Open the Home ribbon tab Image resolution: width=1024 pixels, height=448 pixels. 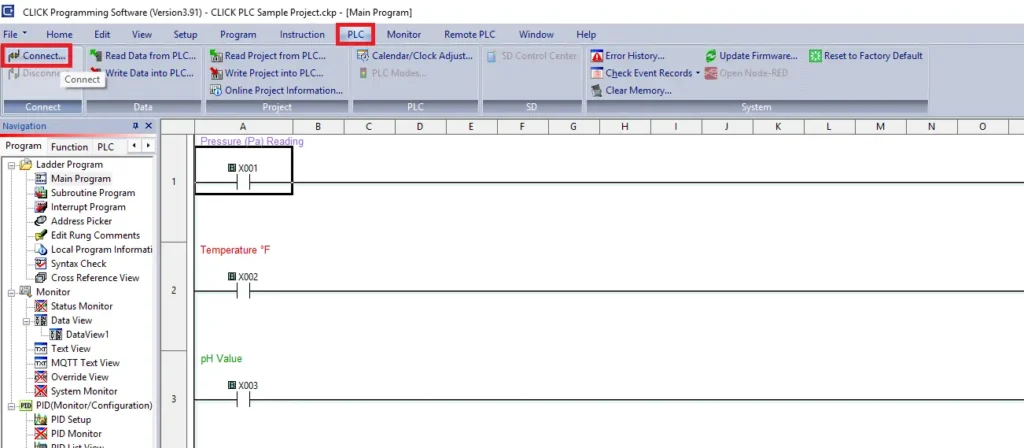[59, 35]
